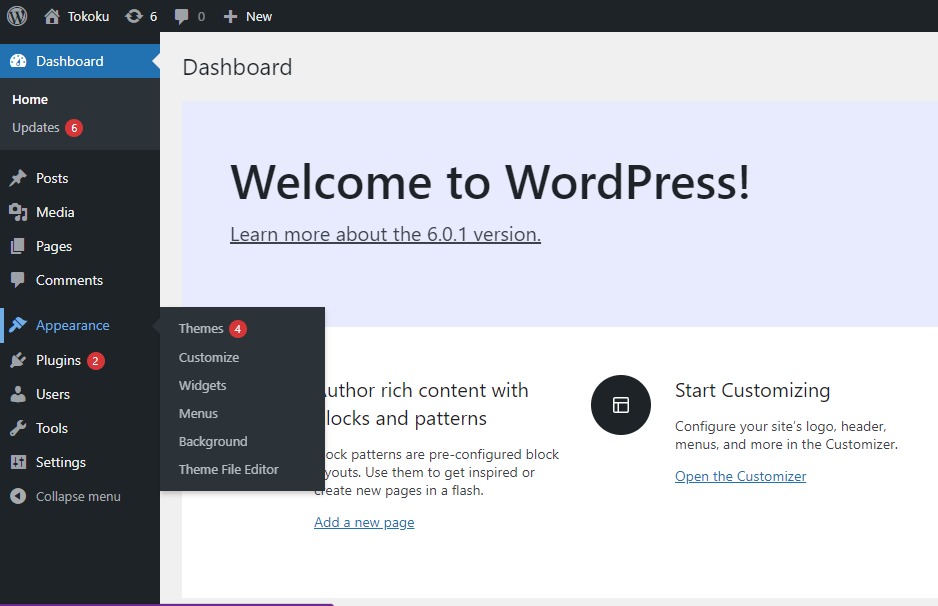Open Theme File Editor from the submenu

pyautogui.click(x=229, y=470)
